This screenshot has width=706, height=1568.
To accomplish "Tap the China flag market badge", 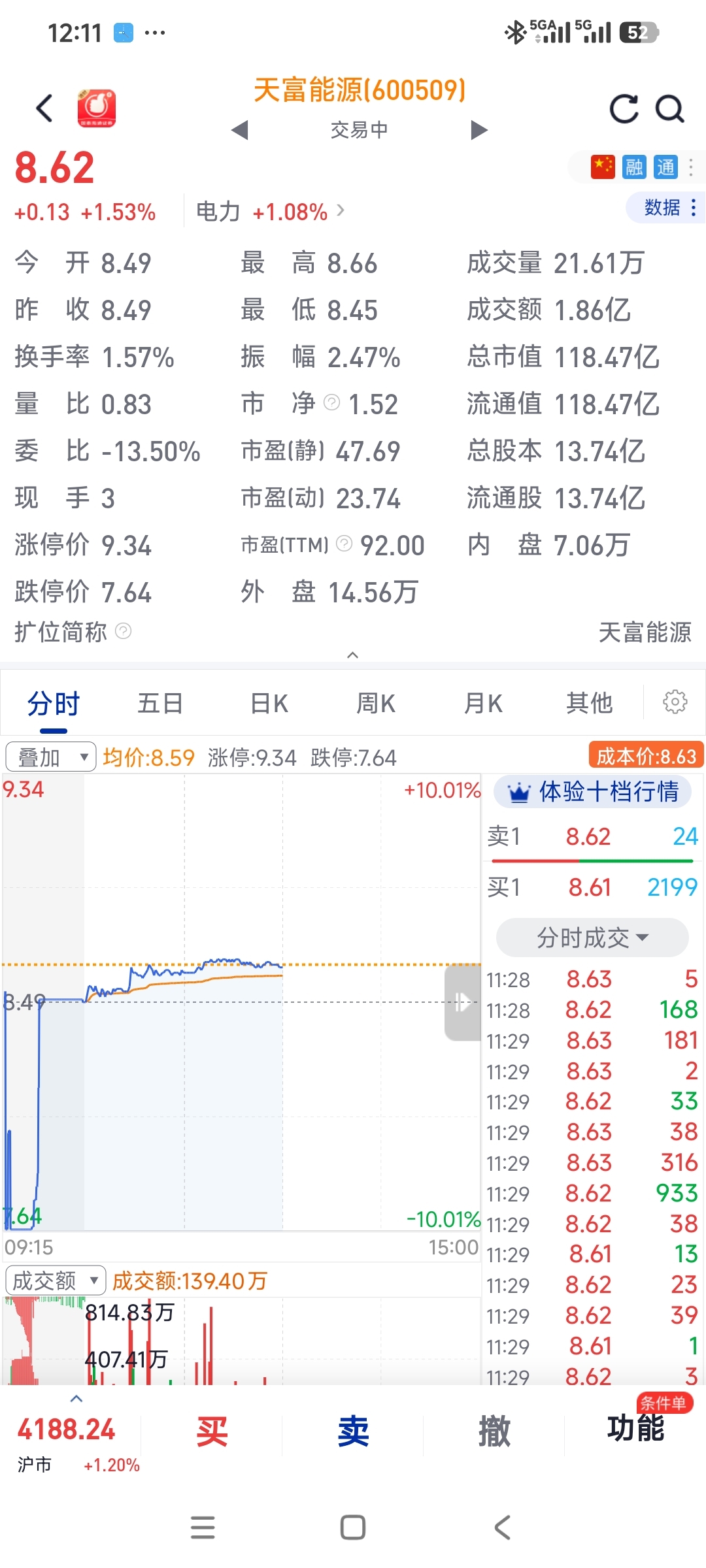I will pyautogui.click(x=603, y=167).
